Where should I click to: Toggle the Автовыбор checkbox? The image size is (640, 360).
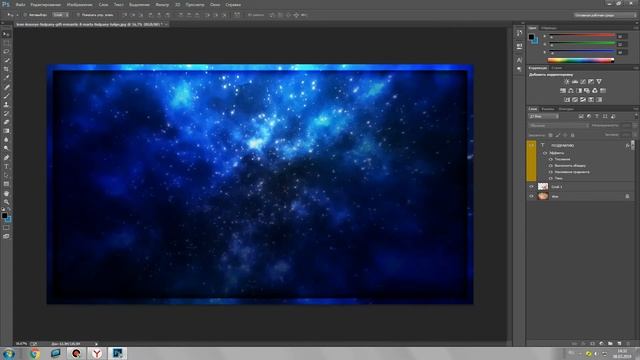[x=25, y=15]
